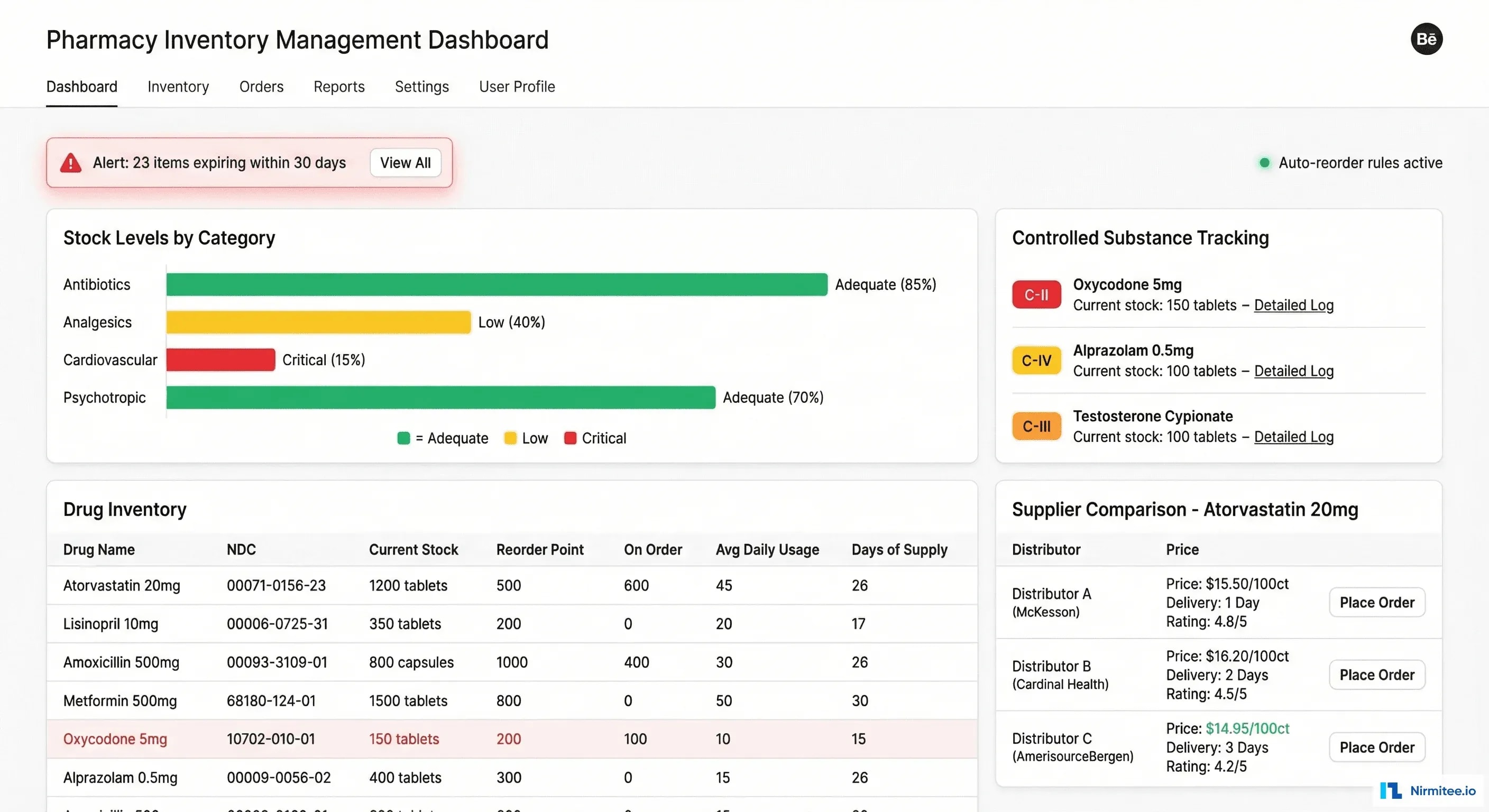Click the Auto-reorder rules active text
The image size is (1489, 812).
pyautogui.click(x=1360, y=163)
